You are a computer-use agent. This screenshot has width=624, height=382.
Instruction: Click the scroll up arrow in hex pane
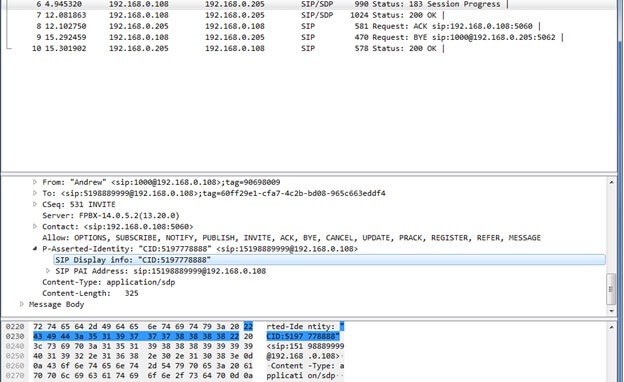pyautogui.click(x=611, y=327)
